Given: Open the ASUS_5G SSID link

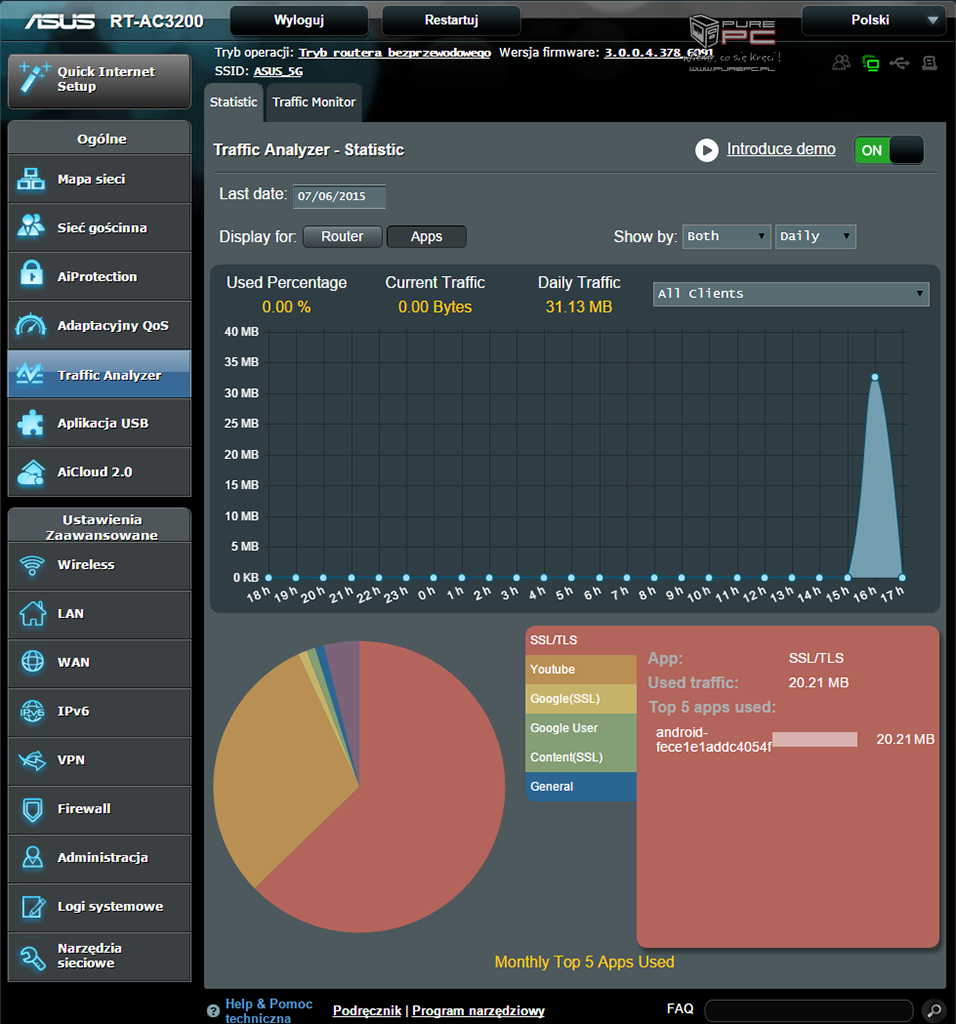Looking at the screenshot, I should click(x=278, y=71).
